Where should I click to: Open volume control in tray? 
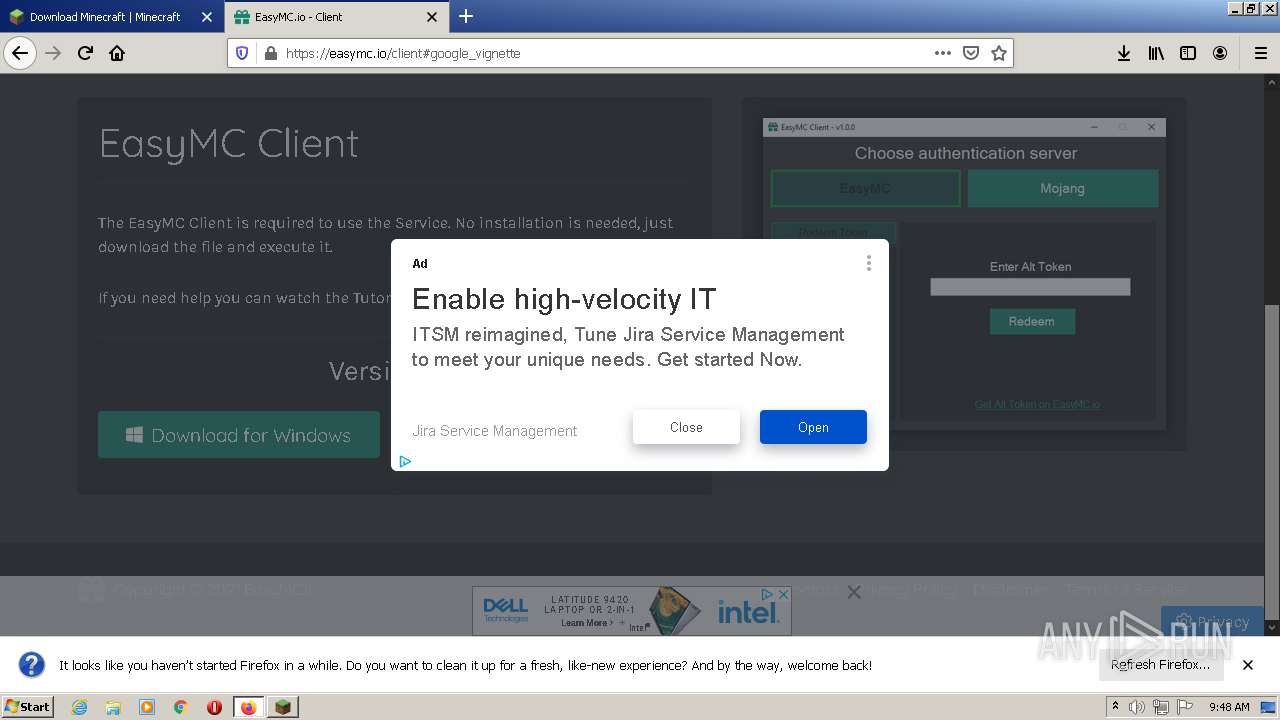pos(1137,707)
